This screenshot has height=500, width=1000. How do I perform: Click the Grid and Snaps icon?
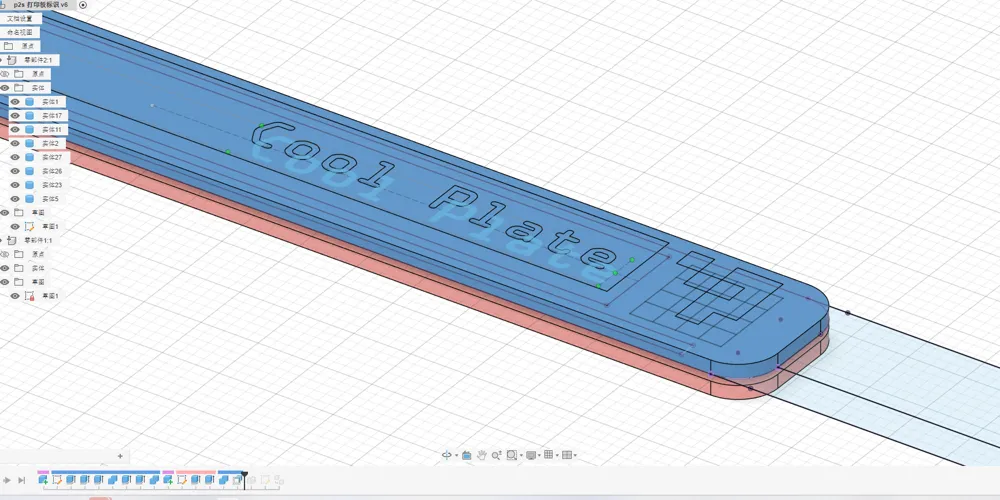548,455
